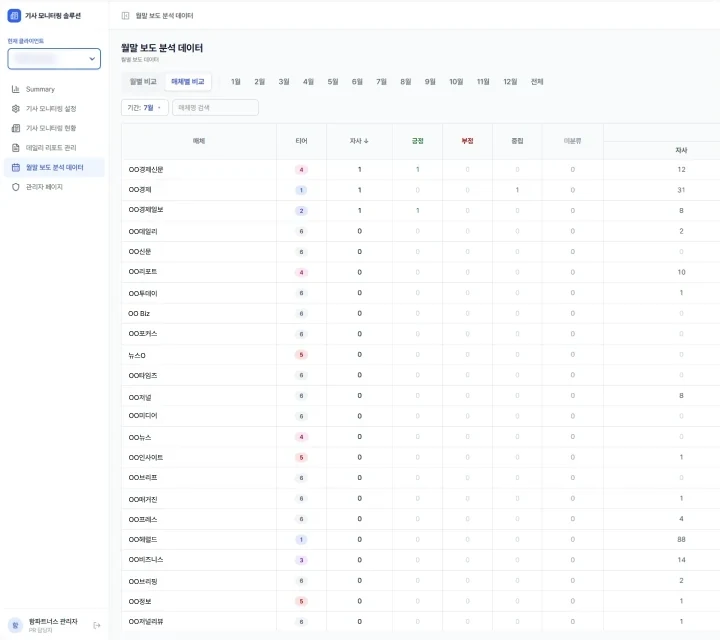Select the 2월 month tab
Viewport: 720px width, 640px height.
(x=259, y=82)
